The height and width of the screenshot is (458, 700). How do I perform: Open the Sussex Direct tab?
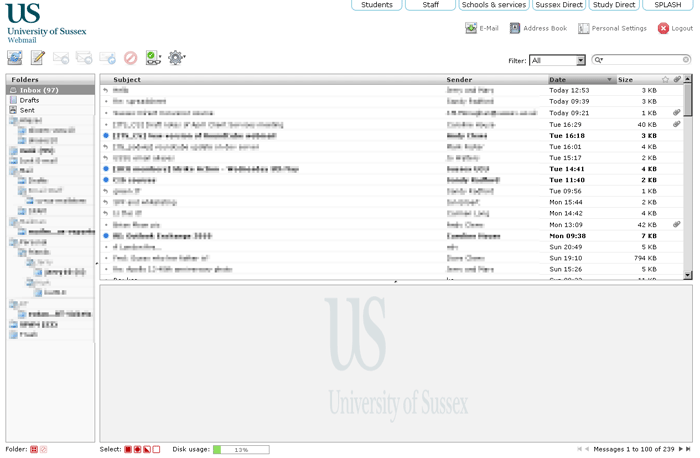pos(559,5)
